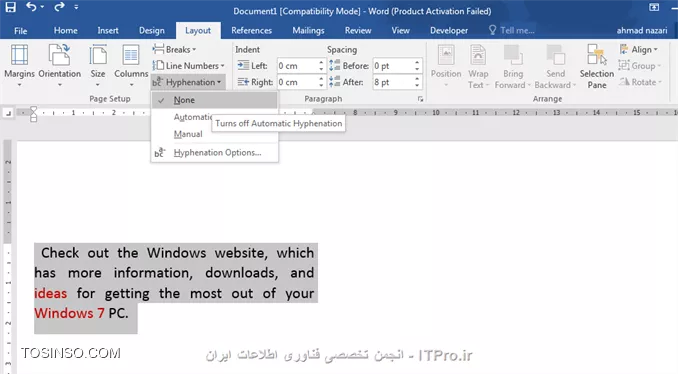Switch to the Review tab
The image size is (678, 374).
[358, 31]
